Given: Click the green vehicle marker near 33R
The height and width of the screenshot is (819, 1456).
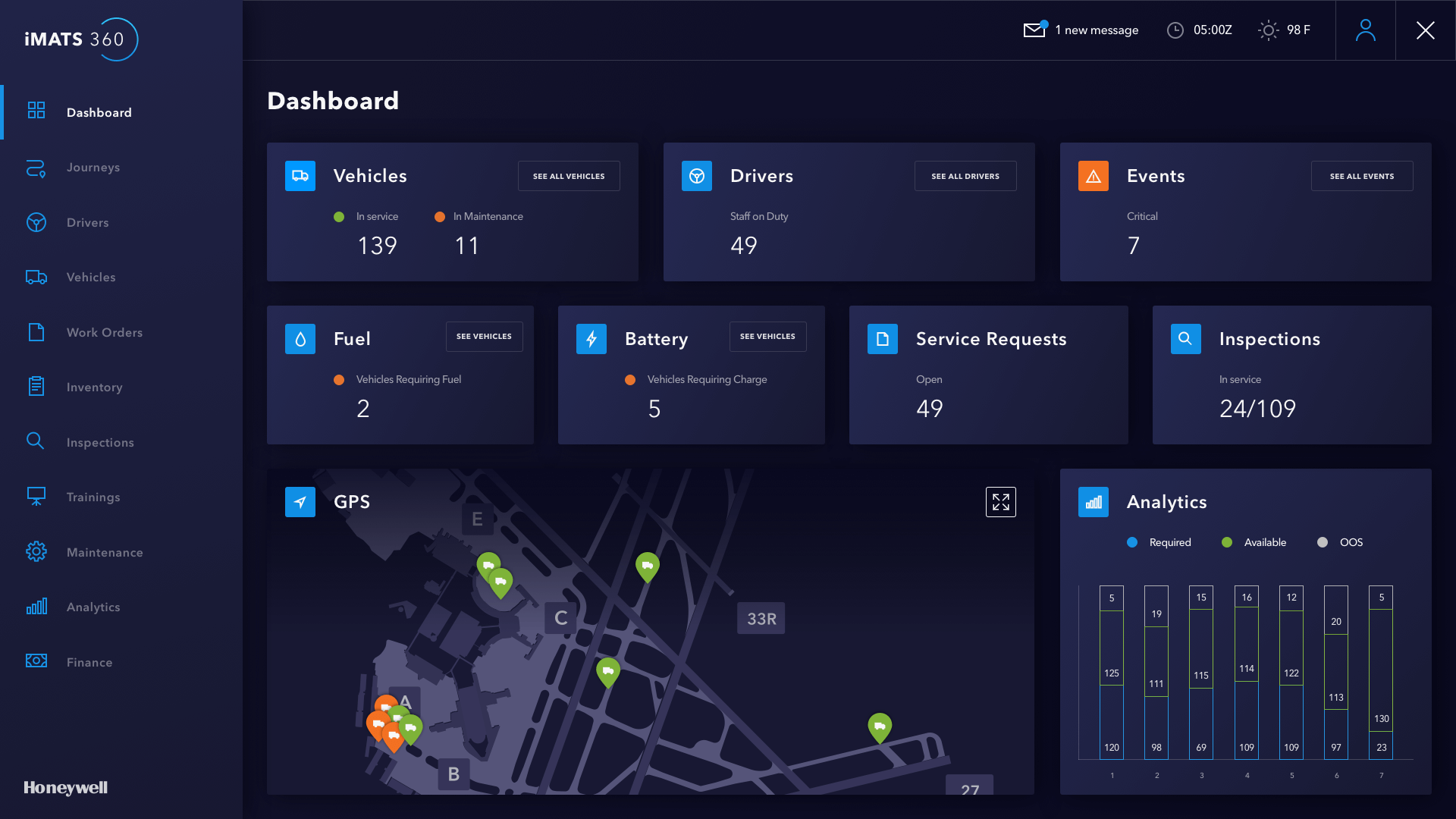Looking at the screenshot, I should click(x=647, y=565).
